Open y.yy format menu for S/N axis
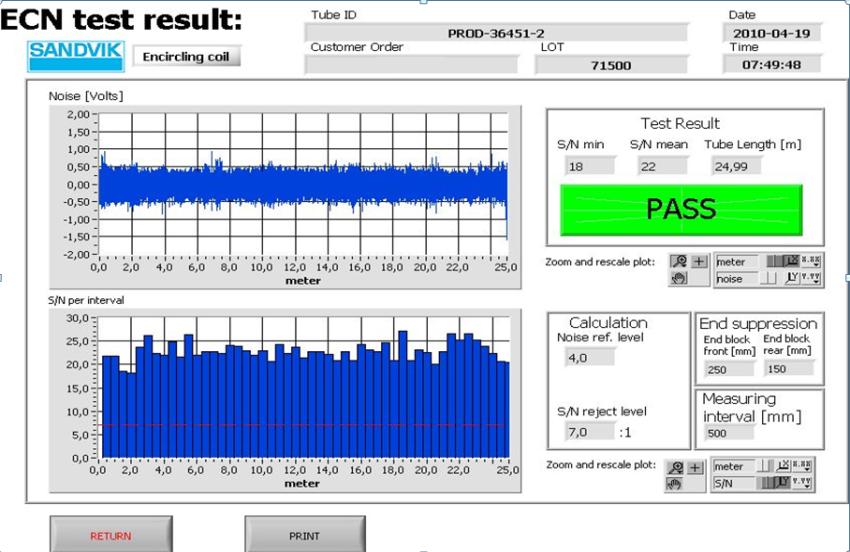The image size is (850, 552). [x=801, y=483]
